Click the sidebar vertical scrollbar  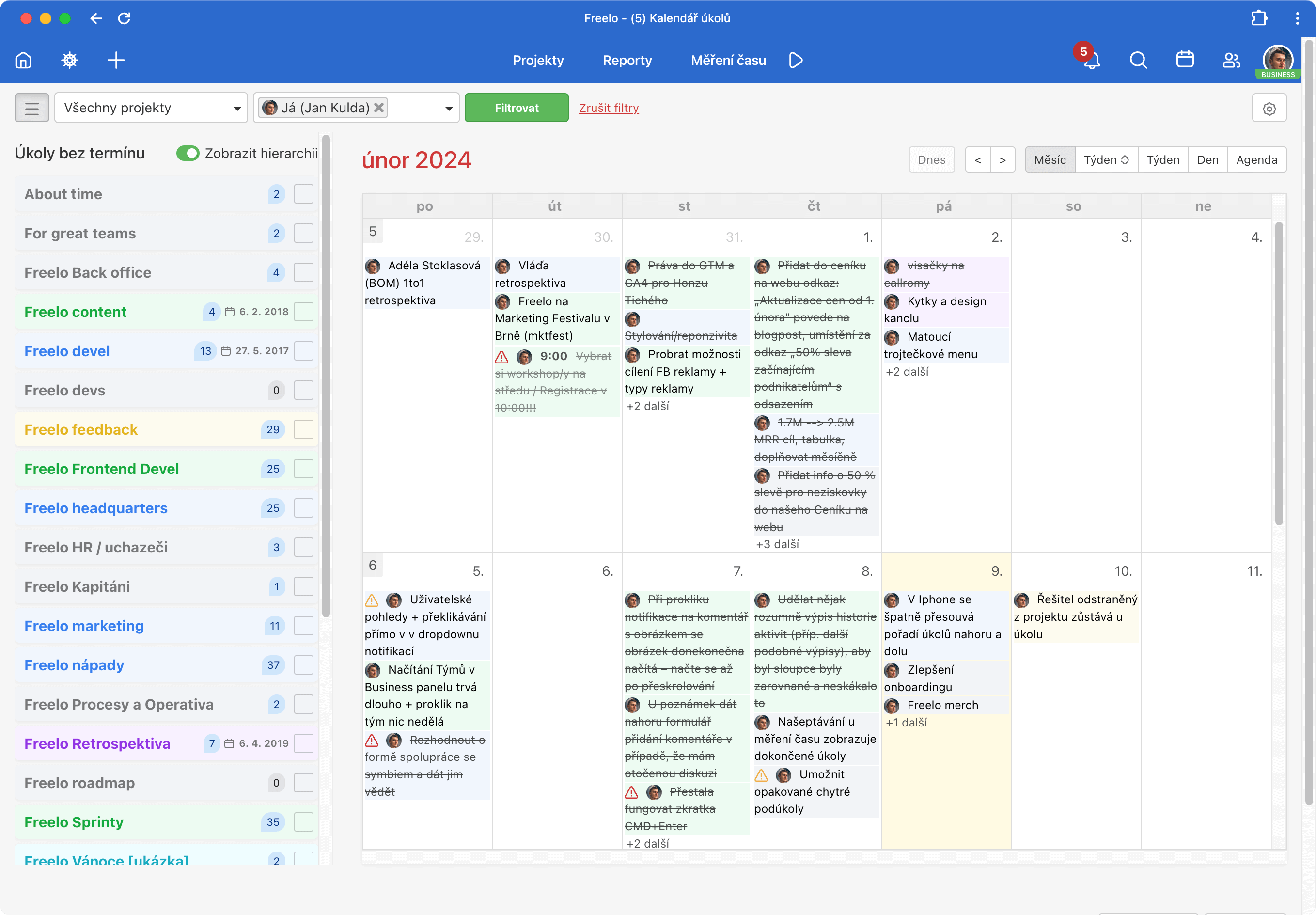click(326, 376)
